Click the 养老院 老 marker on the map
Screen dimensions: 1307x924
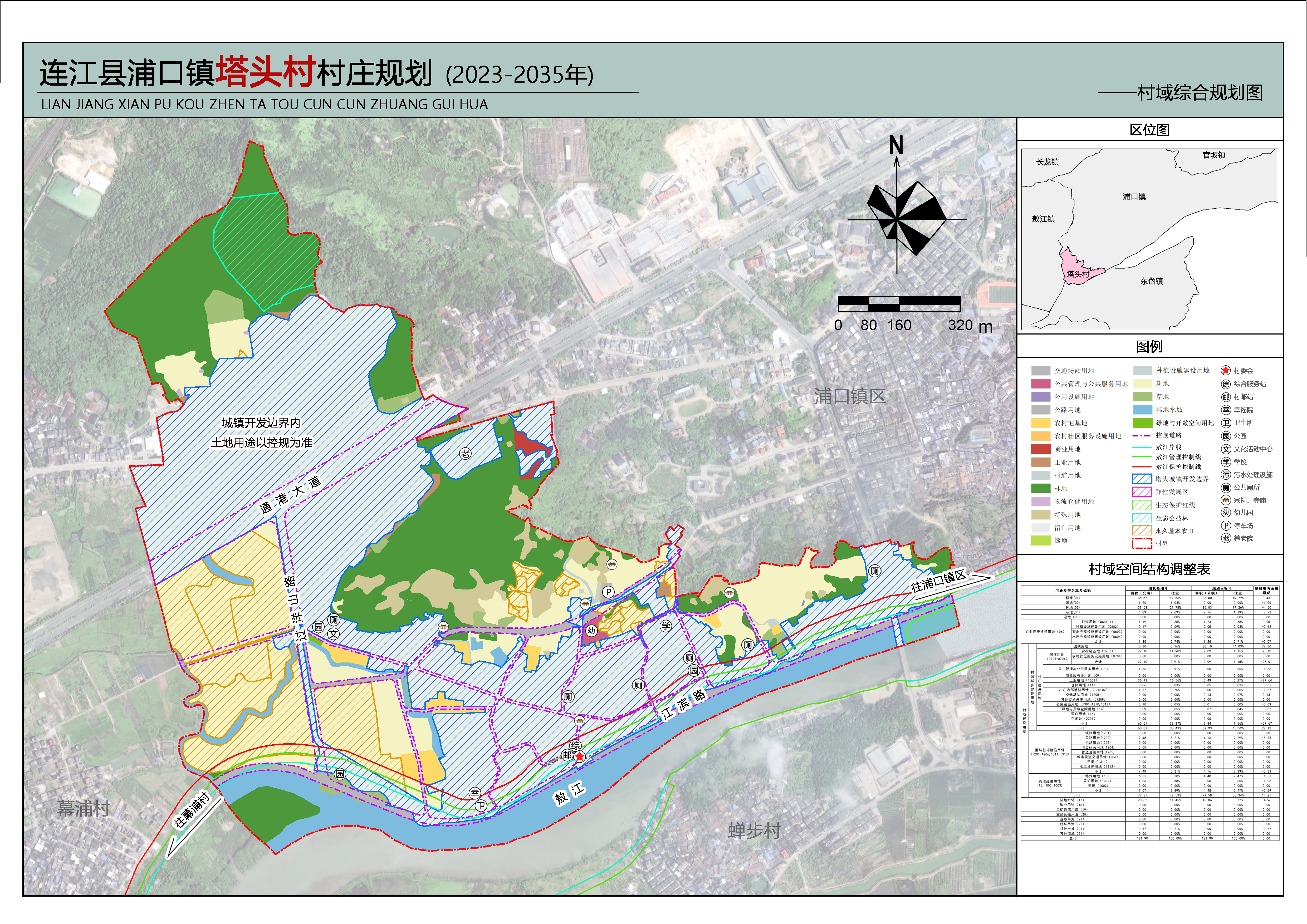[465, 454]
